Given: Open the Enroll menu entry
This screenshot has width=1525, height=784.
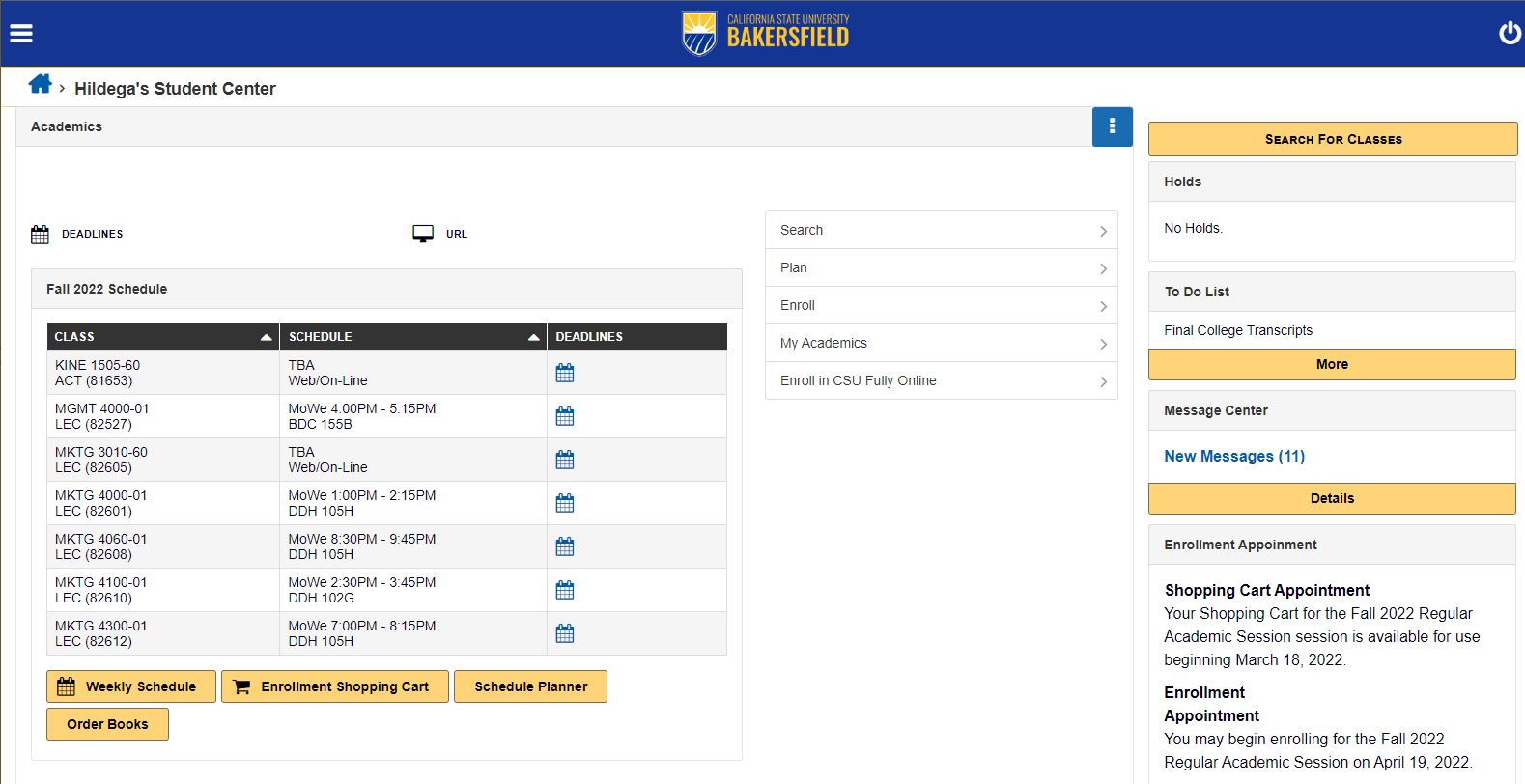Looking at the screenshot, I should [x=941, y=305].
